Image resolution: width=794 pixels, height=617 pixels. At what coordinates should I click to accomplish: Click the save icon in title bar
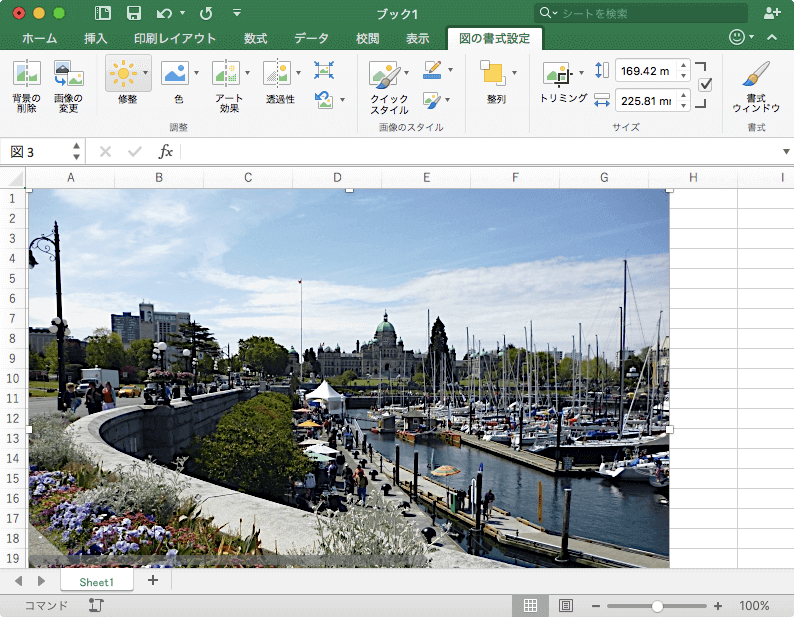133,13
